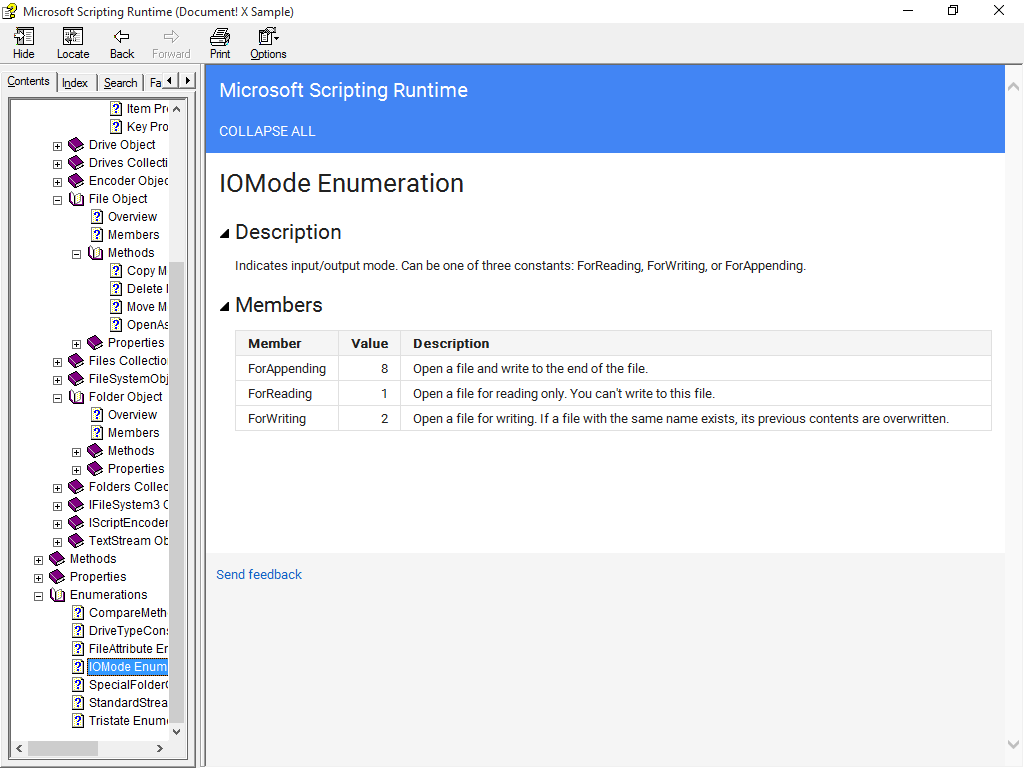This screenshot has width=1024, height=768.
Task: Collapse the Members section triangle
Action: [x=225, y=306]
